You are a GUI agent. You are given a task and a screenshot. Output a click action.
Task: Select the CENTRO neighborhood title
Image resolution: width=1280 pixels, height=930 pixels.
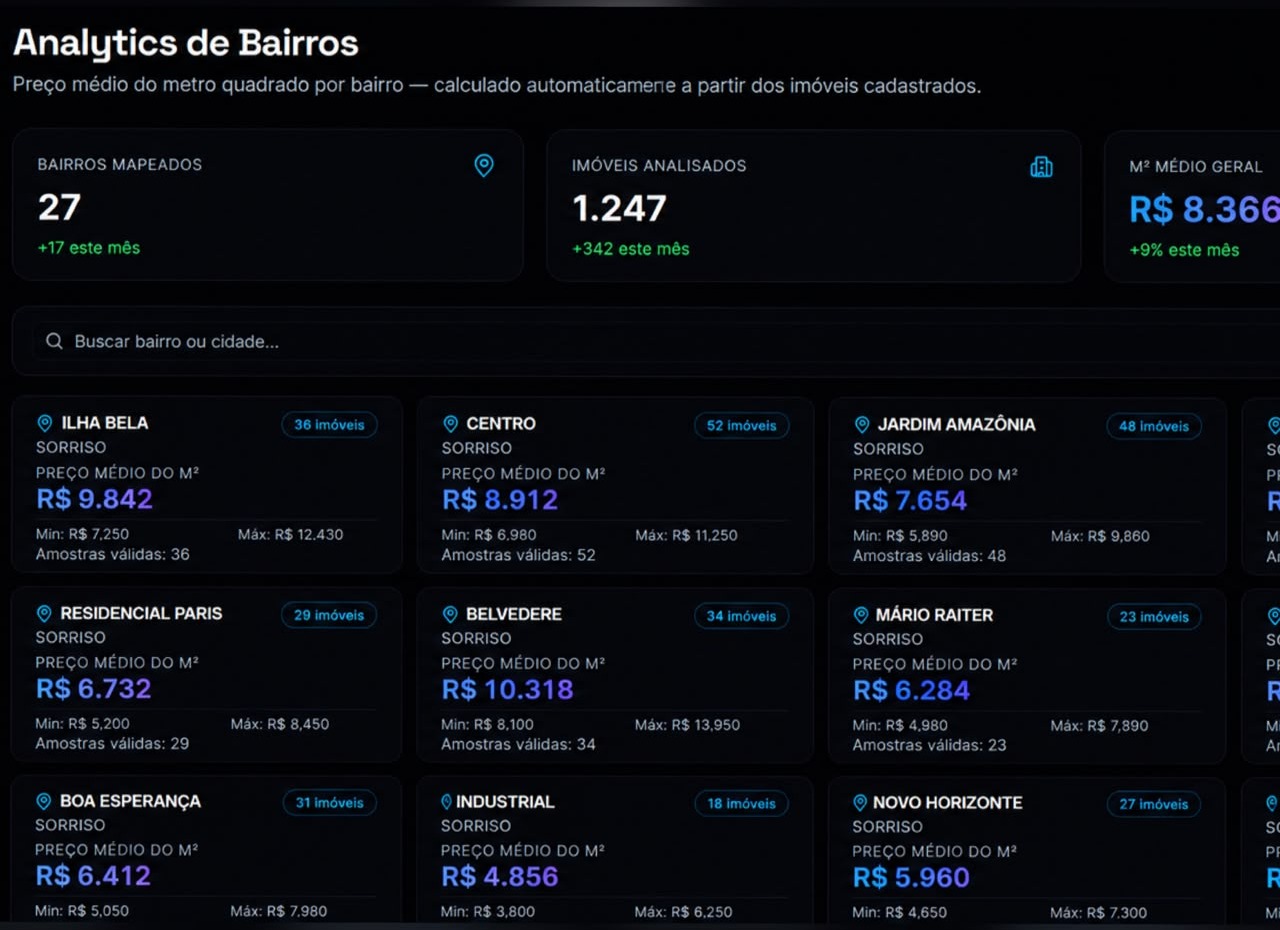pyautogui.click(x=501, y=424)
